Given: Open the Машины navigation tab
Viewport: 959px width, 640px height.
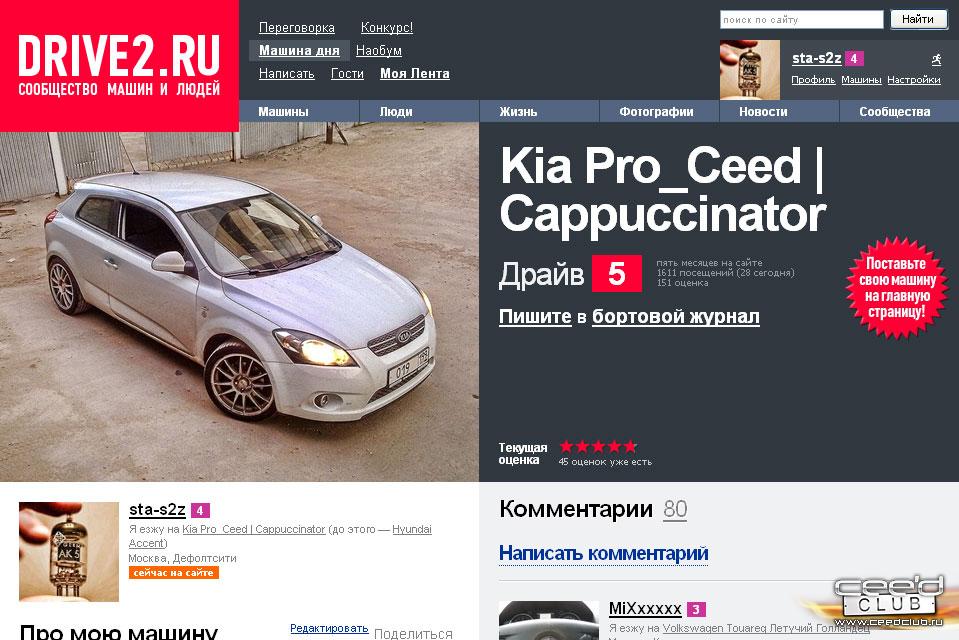Looking at the screenshot, I should click(283, 111).
